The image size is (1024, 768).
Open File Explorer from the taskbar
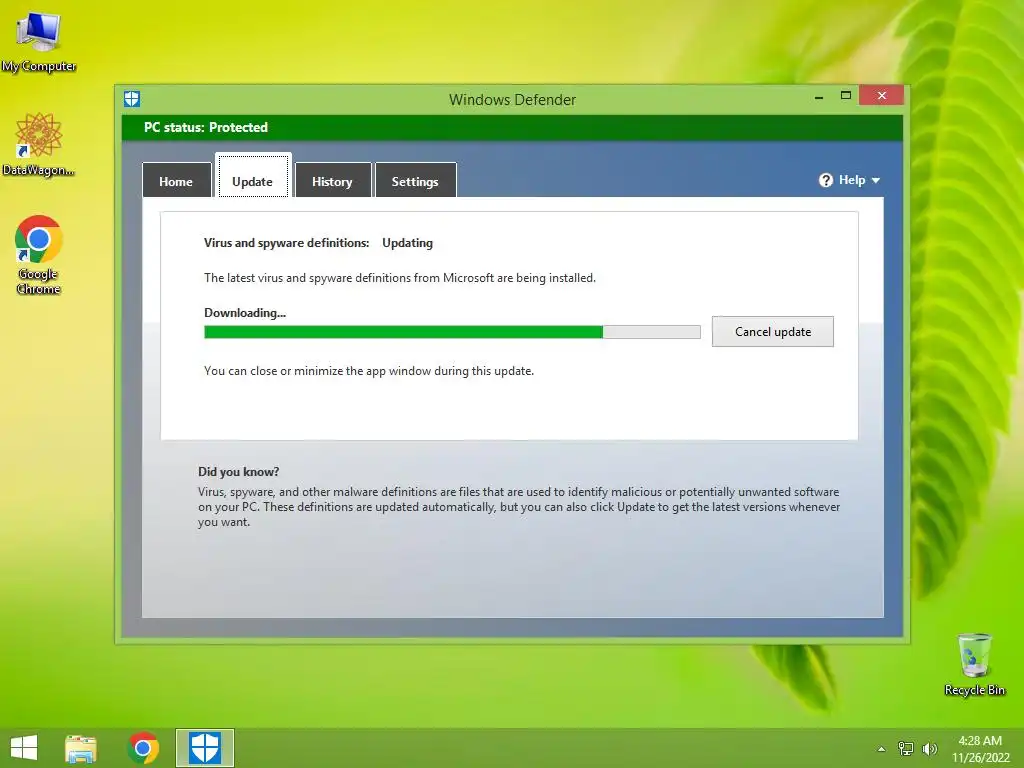(x=81, y=748)
